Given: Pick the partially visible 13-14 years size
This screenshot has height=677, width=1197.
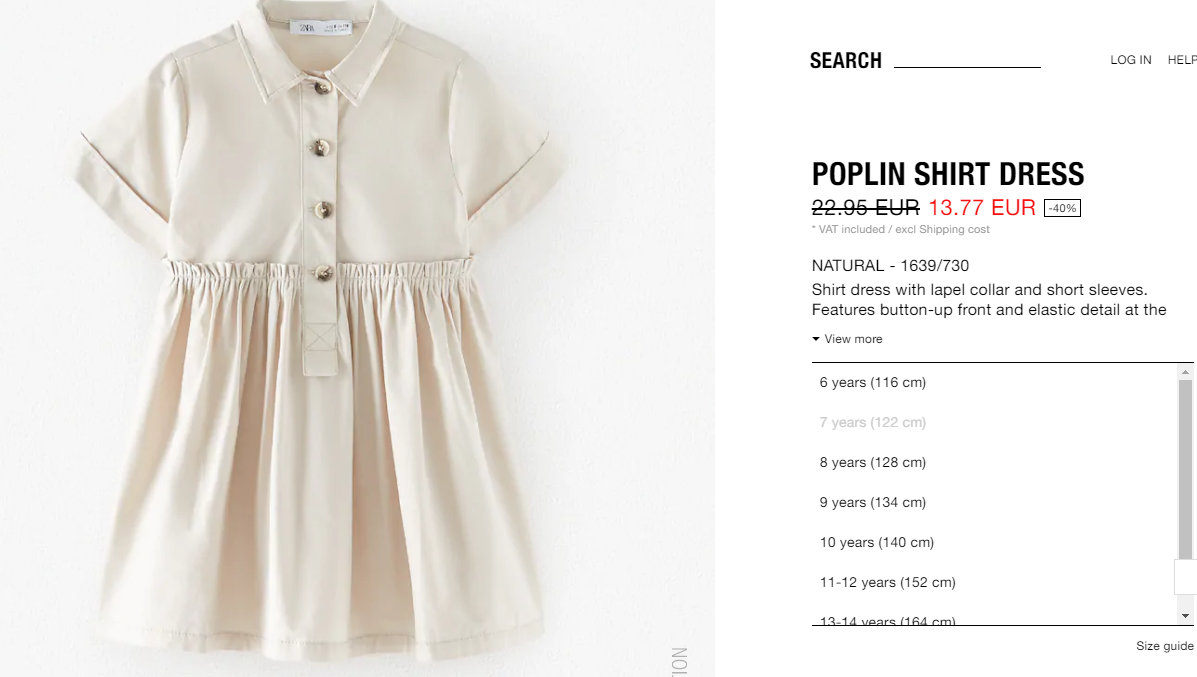Looking at the screenshot, I should (x=887, y=621).
